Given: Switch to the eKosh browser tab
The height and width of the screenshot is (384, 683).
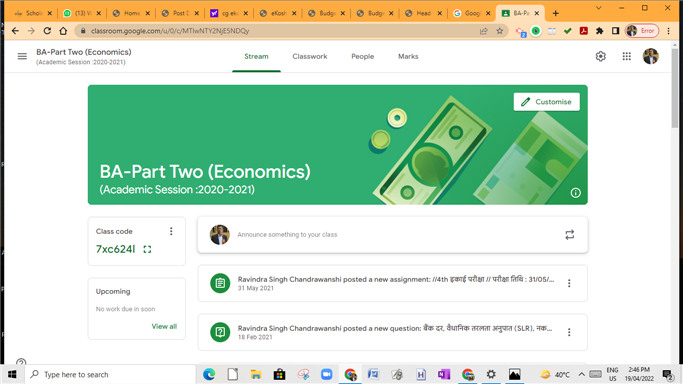Looking at the screenshot, I should 277,13.
